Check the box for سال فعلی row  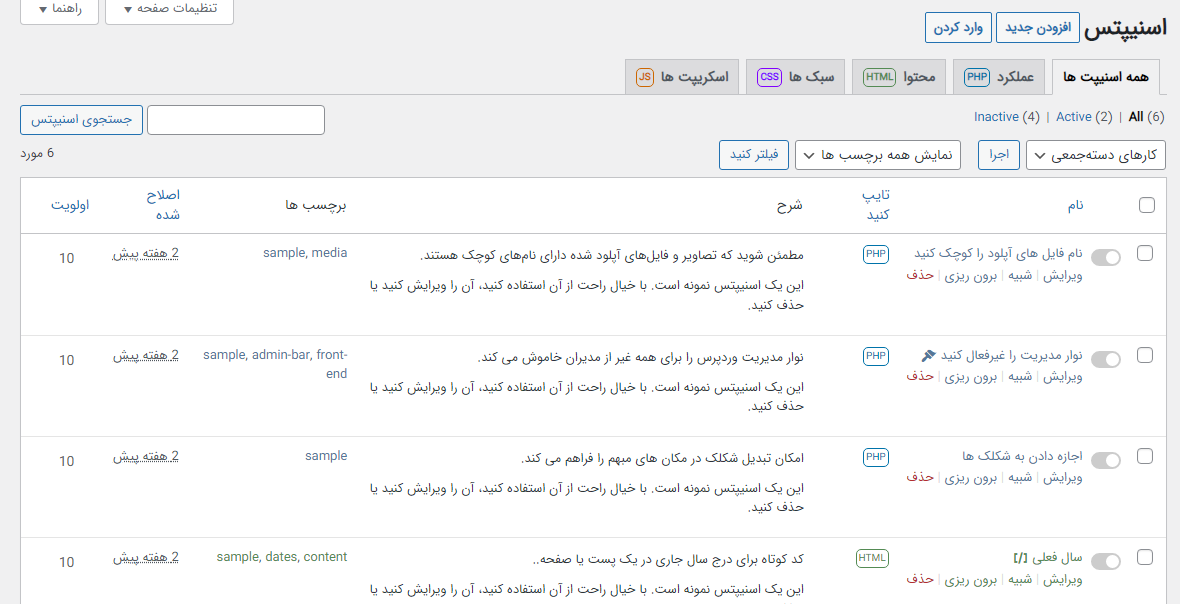(x=1145, y=557)
